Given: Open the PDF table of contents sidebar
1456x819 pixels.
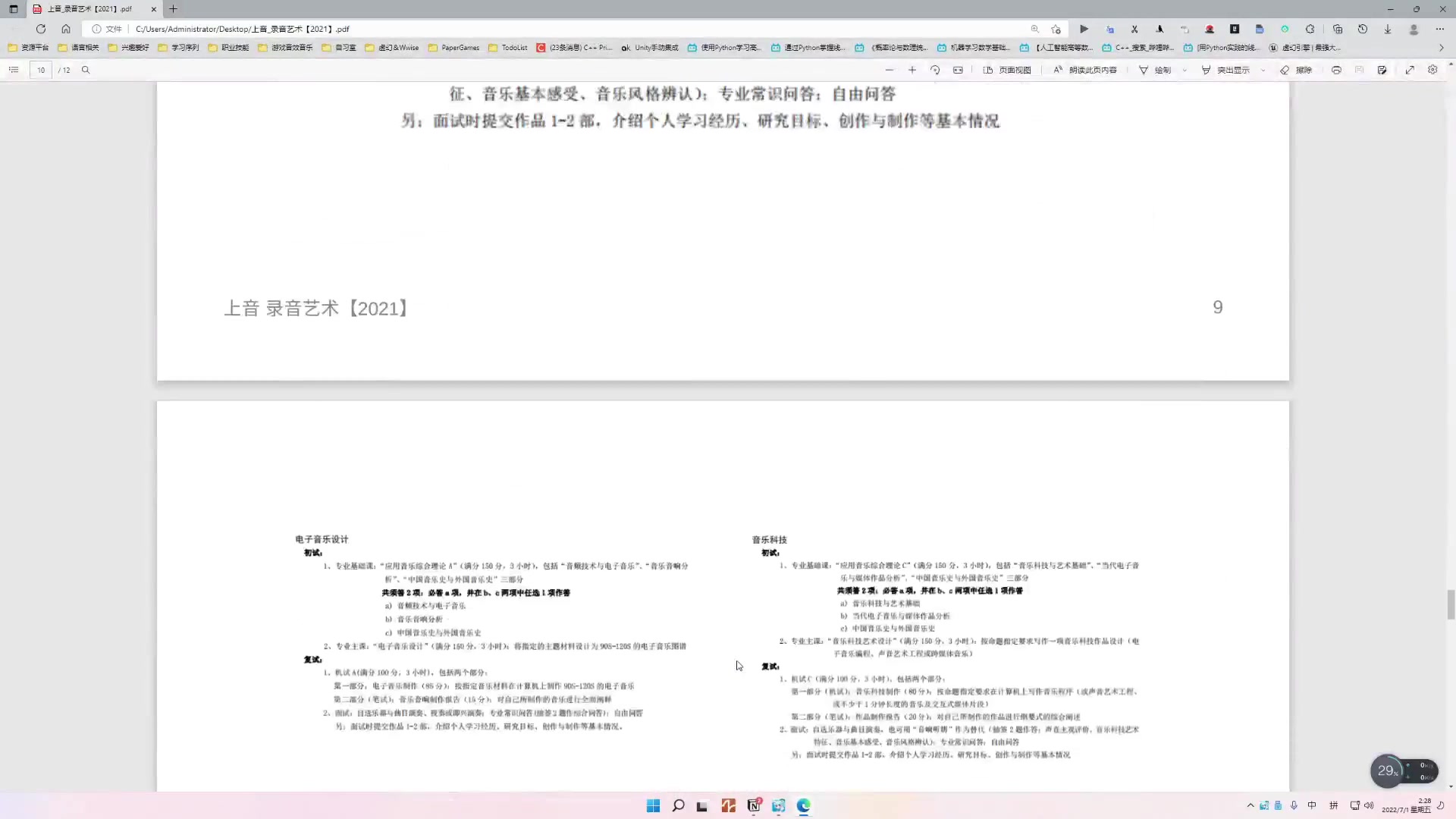Looking at the screenshot, I should tap(14, 70).
